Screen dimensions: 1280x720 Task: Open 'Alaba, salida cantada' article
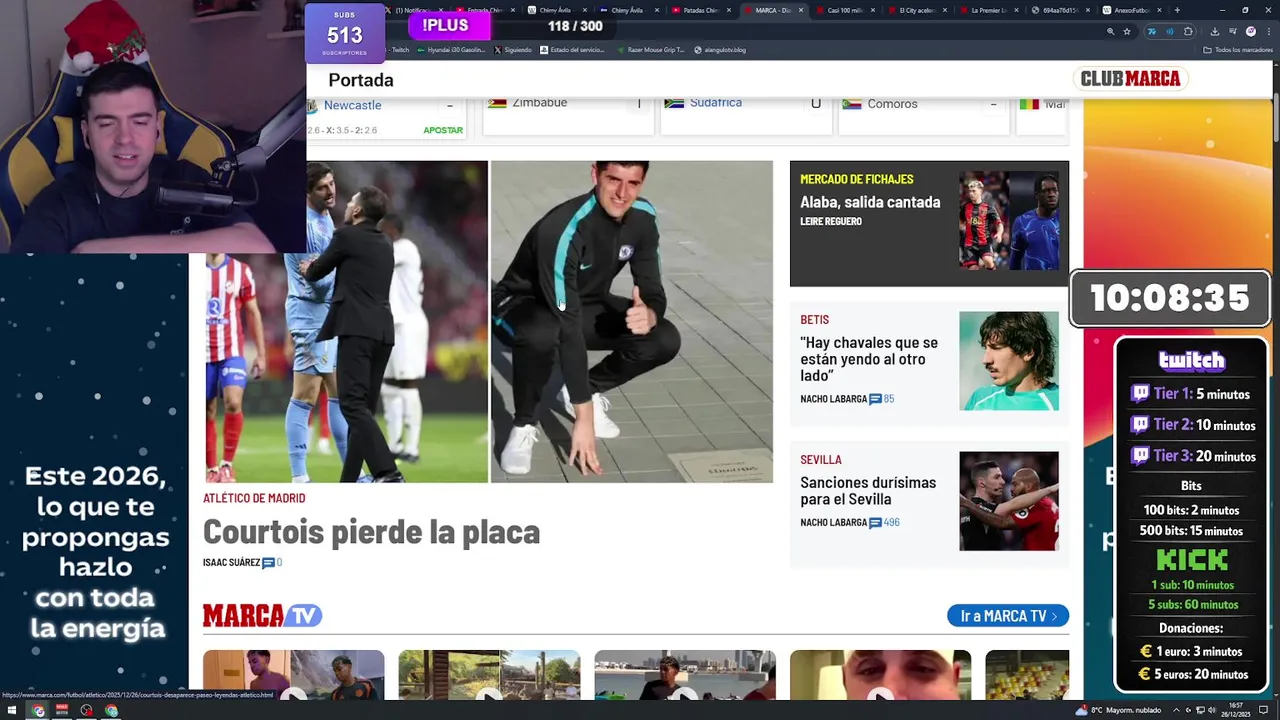tap(870, 202)
